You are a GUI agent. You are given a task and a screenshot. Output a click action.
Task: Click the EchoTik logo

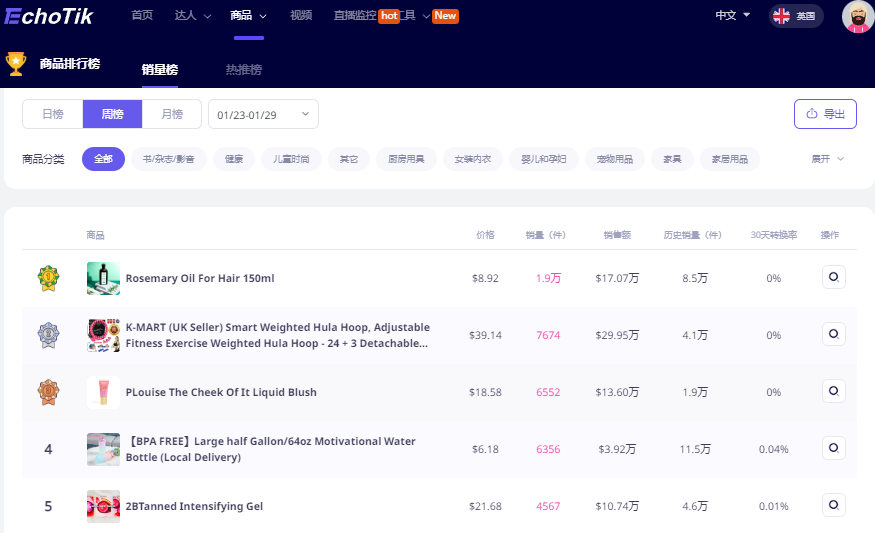click(49, 16)
